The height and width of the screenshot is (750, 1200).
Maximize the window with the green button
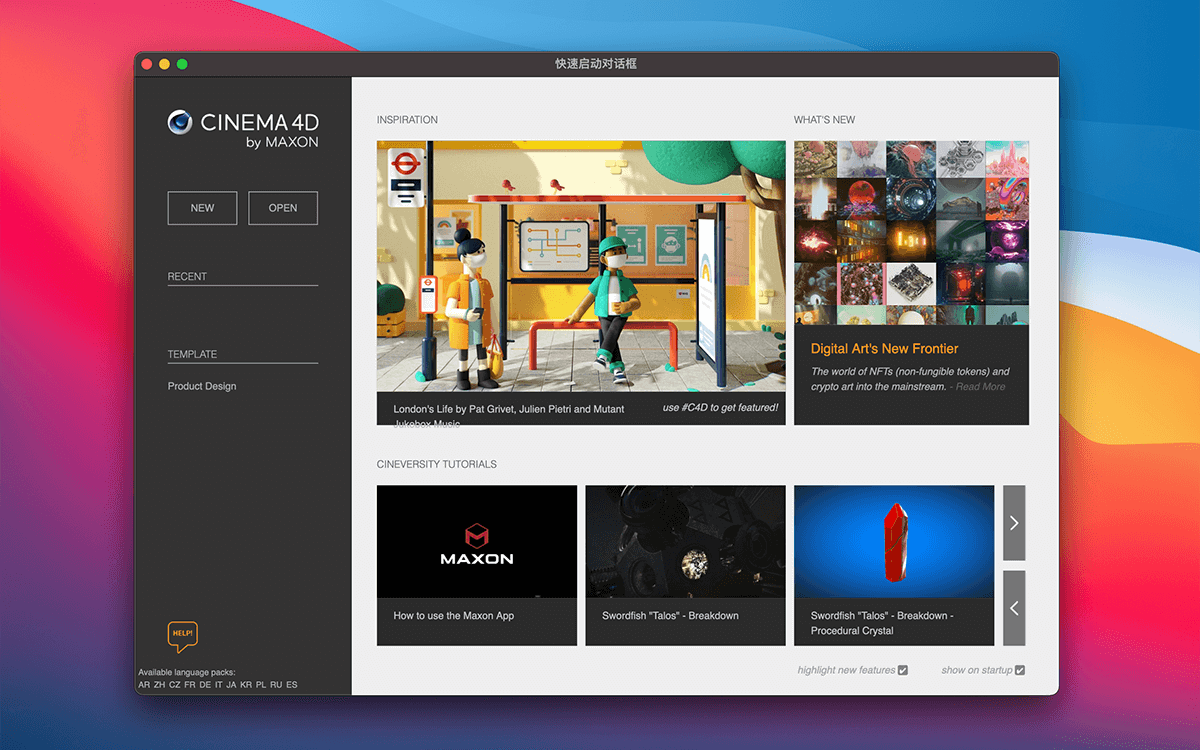click(183, 64)
